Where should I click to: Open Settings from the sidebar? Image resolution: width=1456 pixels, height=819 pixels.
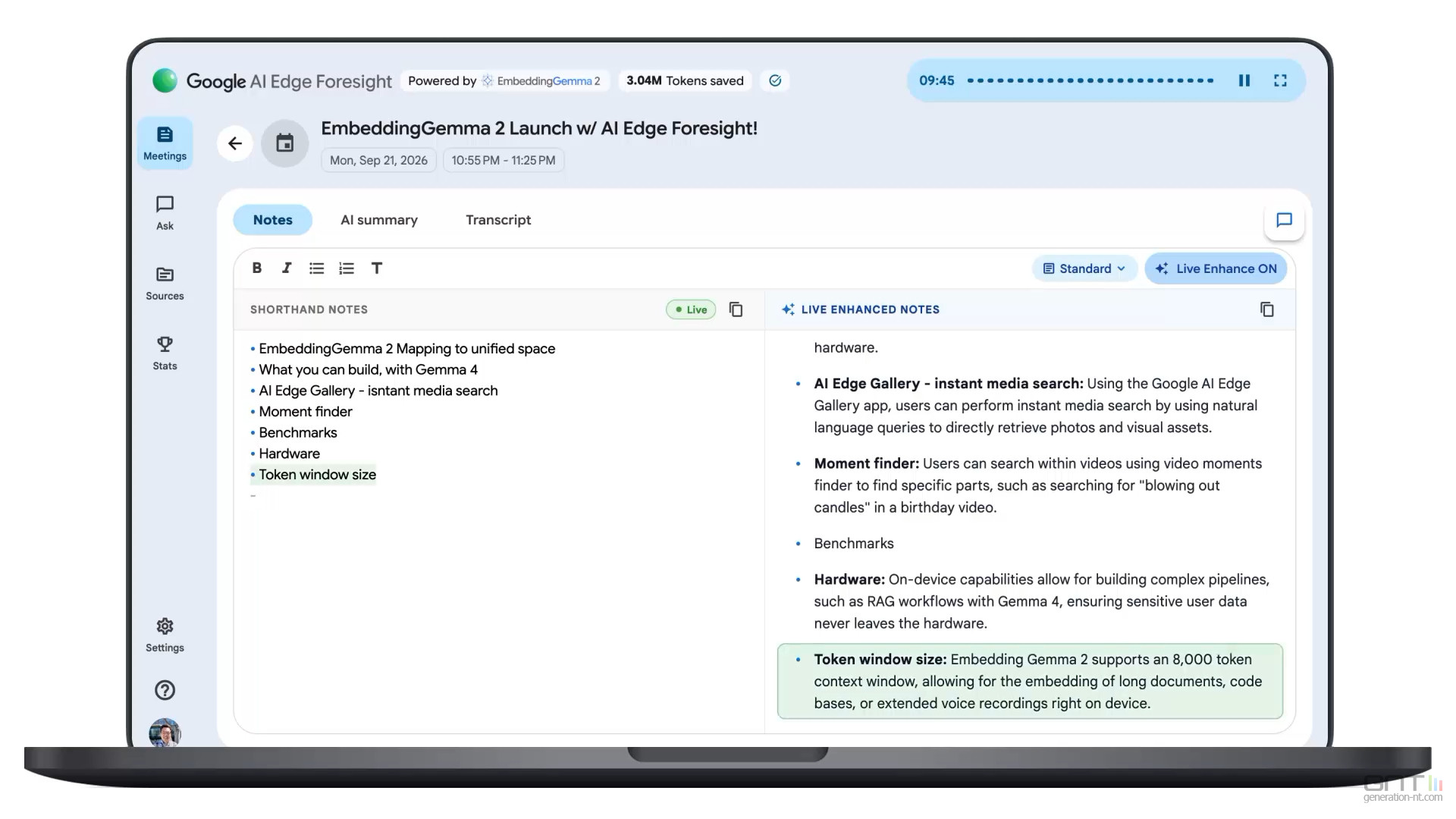(165, 635)
